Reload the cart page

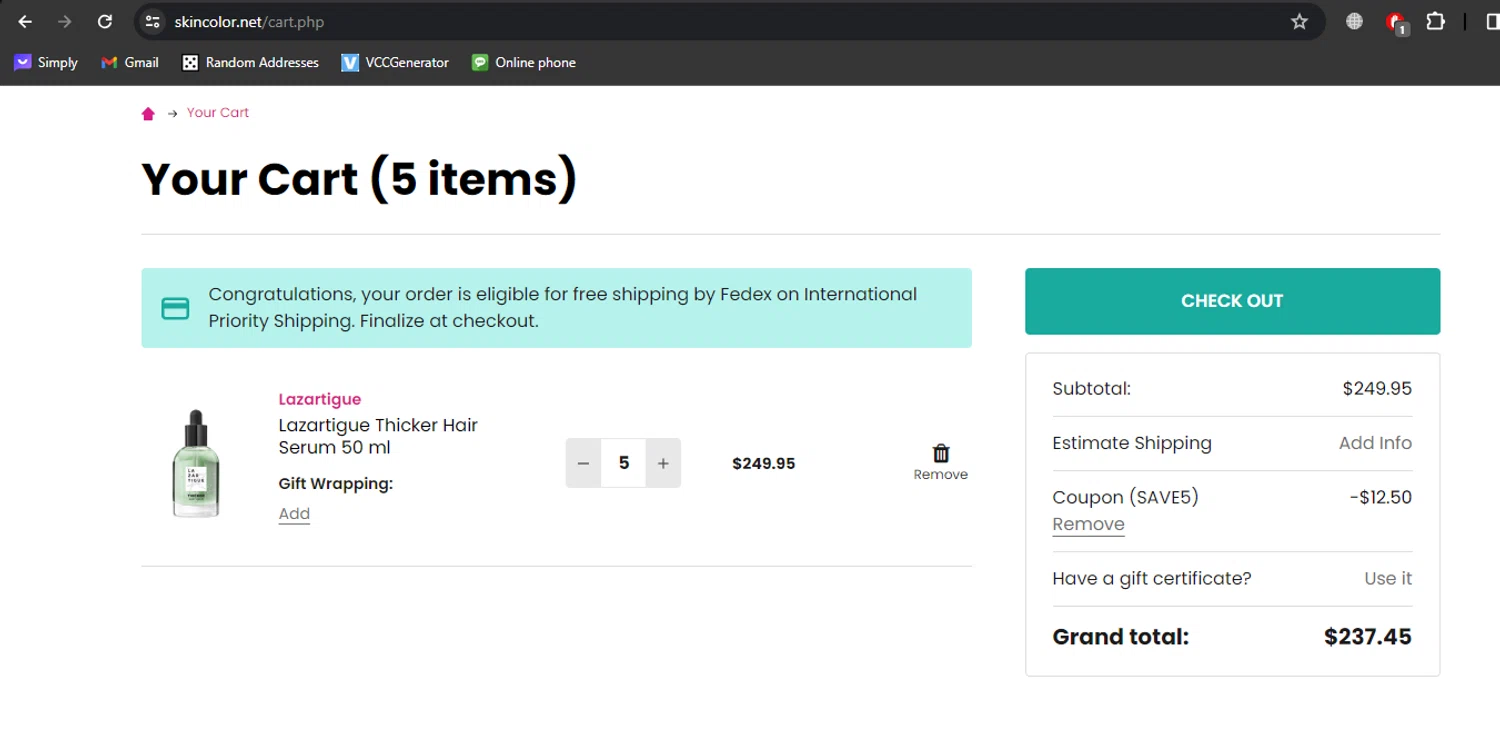coord(105,21)
